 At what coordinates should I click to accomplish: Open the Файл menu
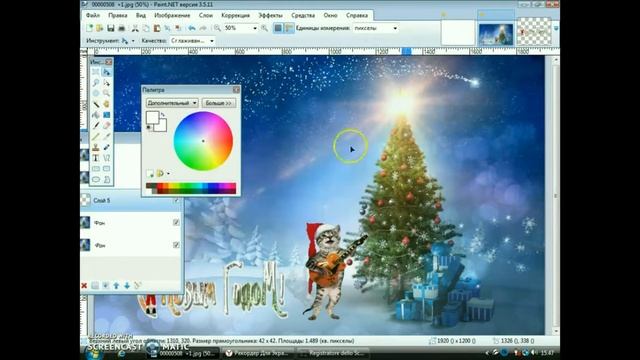pyautogui.click(x=93, y=15)
